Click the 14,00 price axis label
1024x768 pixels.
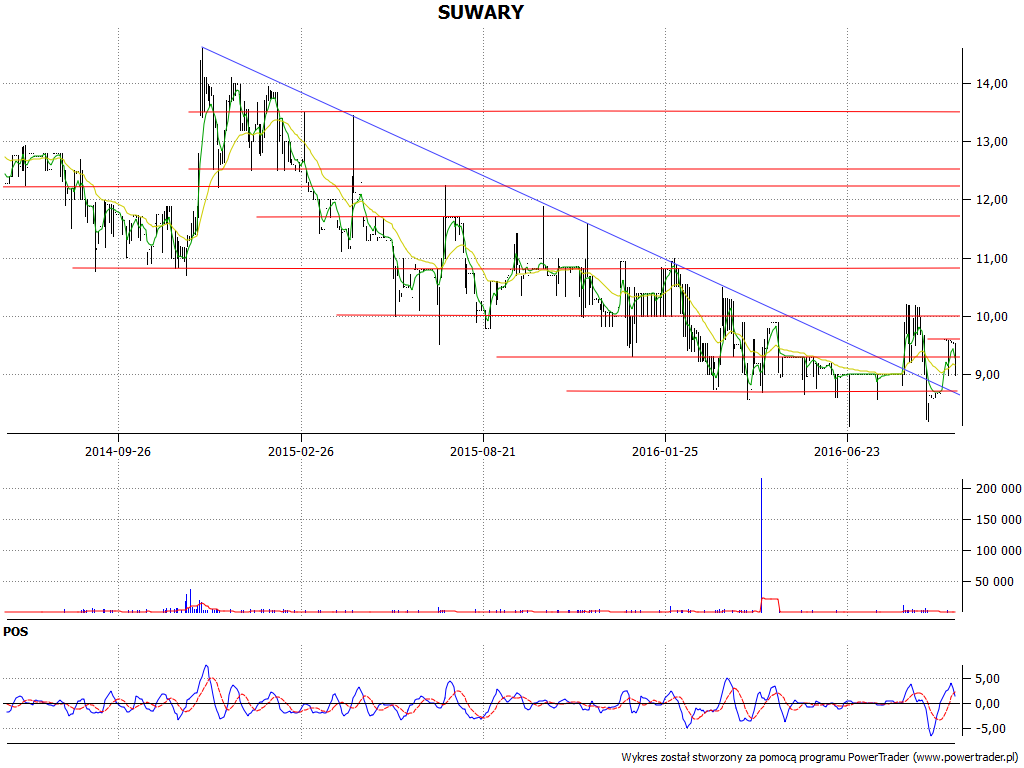pos(991,84)
